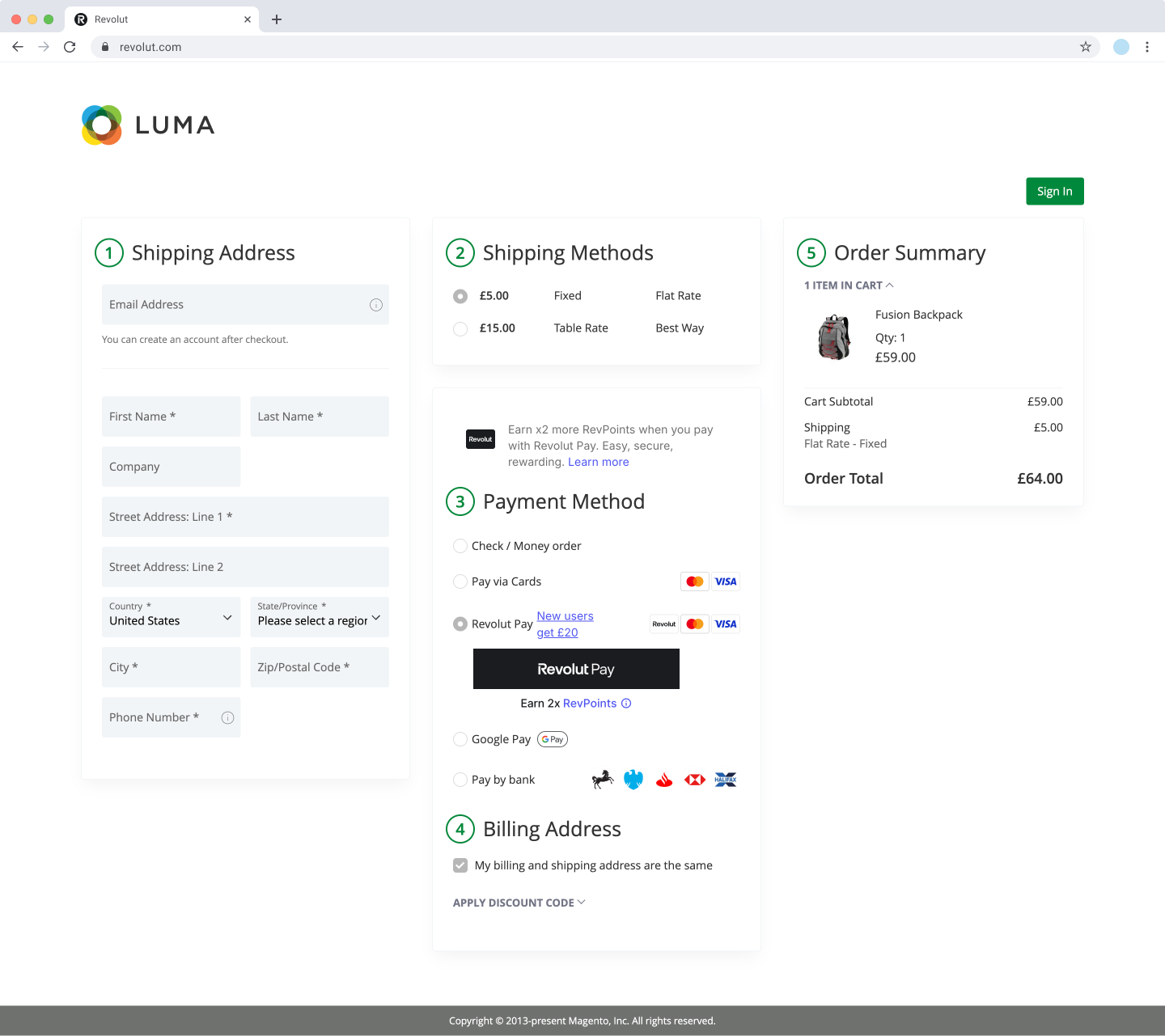Bookmark this page with the star icon
1165x1036 pixels.
pos(1086,47)
